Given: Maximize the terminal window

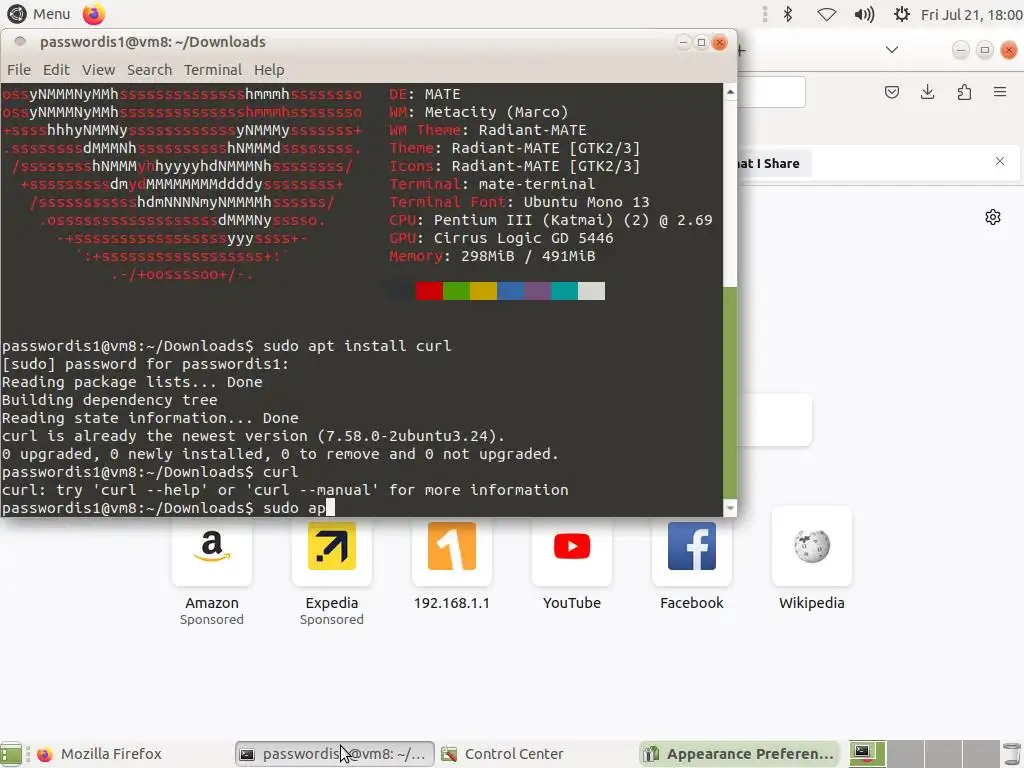Looking at the screenshot, I should tap(701, 42).
